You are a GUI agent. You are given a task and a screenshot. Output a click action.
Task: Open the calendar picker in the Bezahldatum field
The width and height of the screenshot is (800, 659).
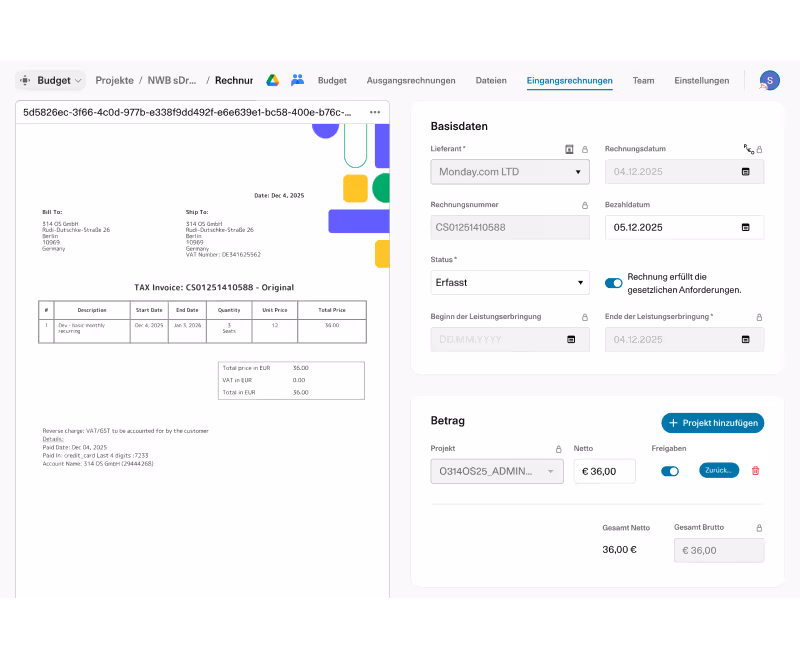click(745, 227)
